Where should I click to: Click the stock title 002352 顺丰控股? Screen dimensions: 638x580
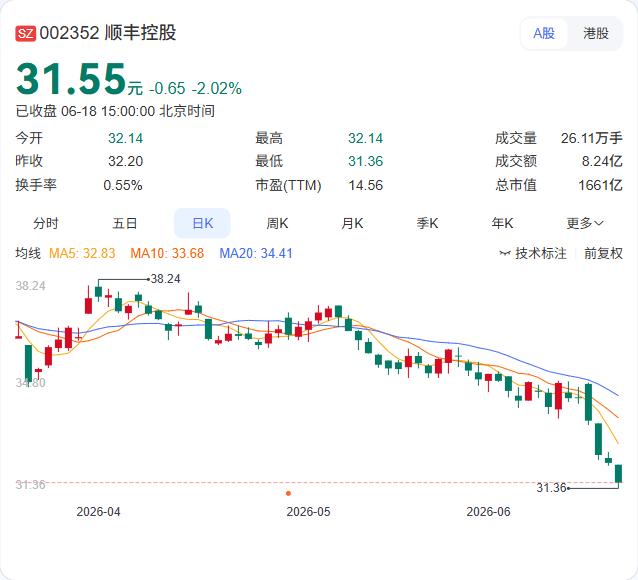[108, 33]
